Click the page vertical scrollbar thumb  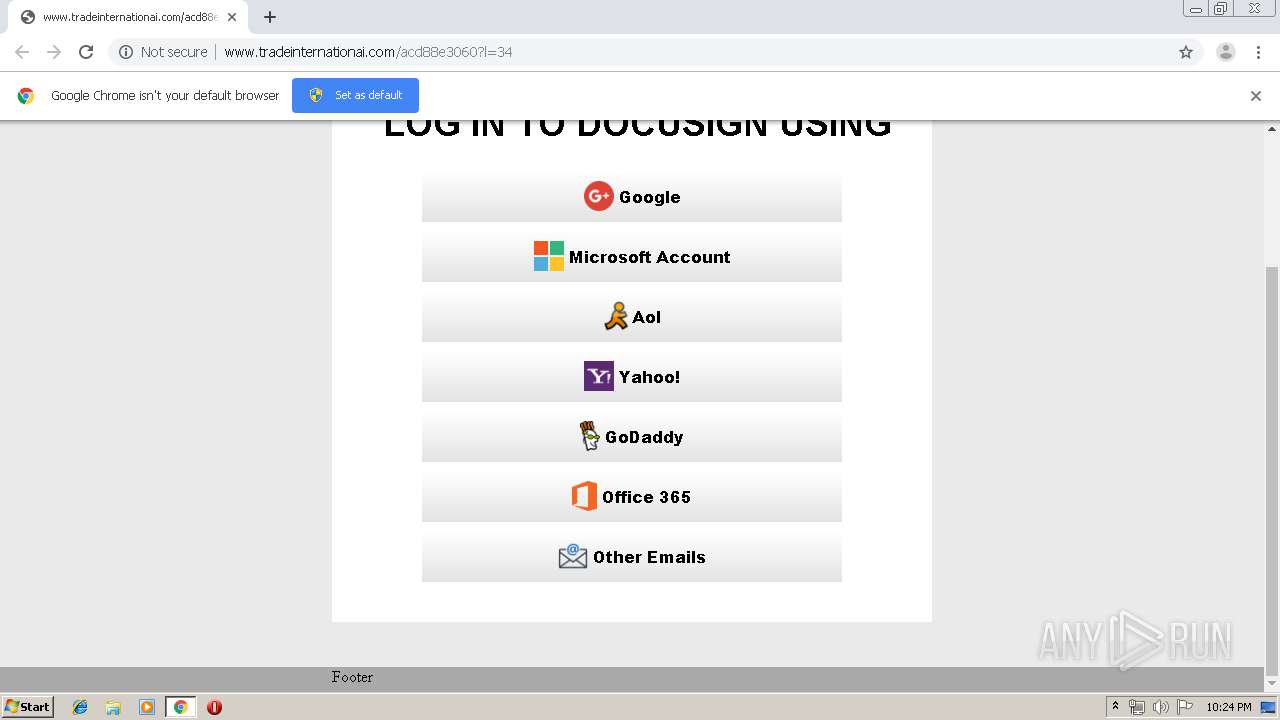[x=1272, y=470]
